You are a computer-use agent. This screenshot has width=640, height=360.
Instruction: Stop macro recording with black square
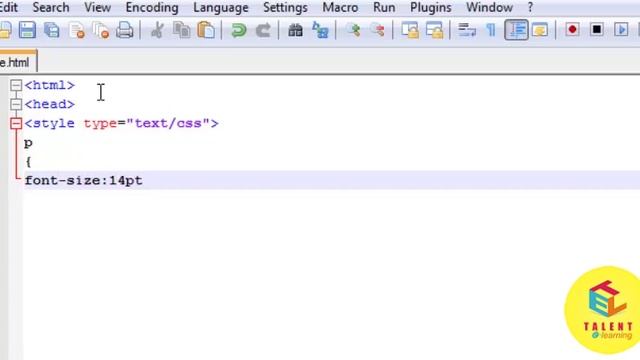(x=597, y=30)
